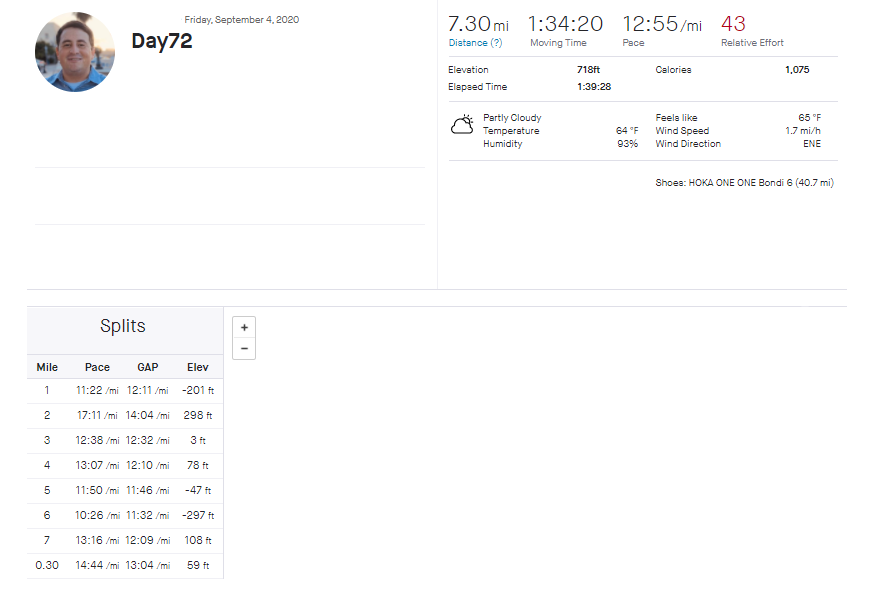The image size is (872, 590).
Task: Click the partly cloudy weather icon
Action: click(462, 125)
